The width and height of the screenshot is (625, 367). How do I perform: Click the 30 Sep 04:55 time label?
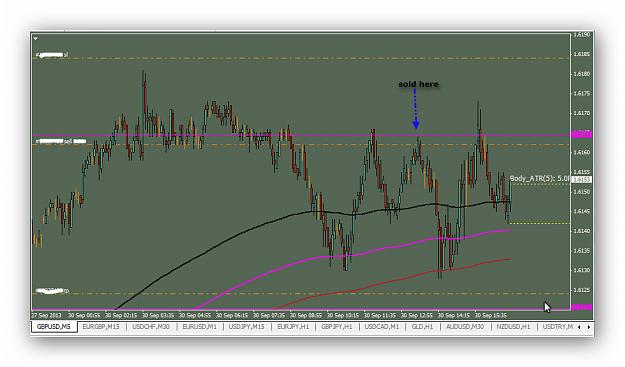click(x=195, y=315)
